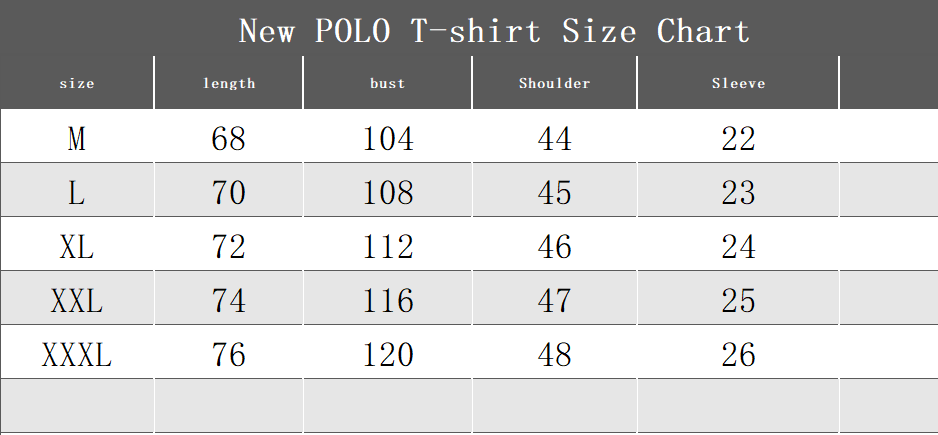
Task: Click shoulder value 44 in M row
Action: point(555,138)
